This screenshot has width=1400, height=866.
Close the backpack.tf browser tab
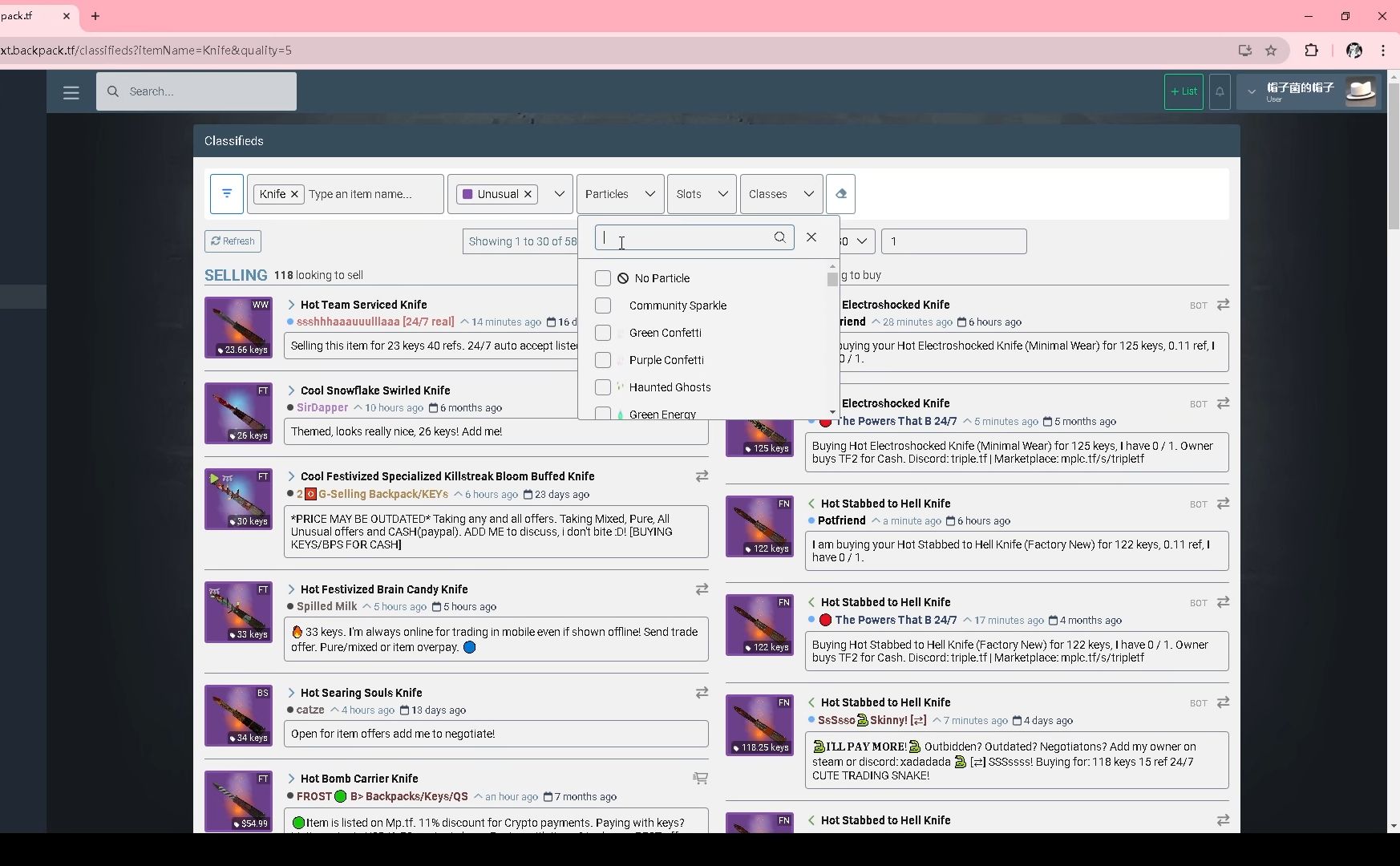point(67,16)
